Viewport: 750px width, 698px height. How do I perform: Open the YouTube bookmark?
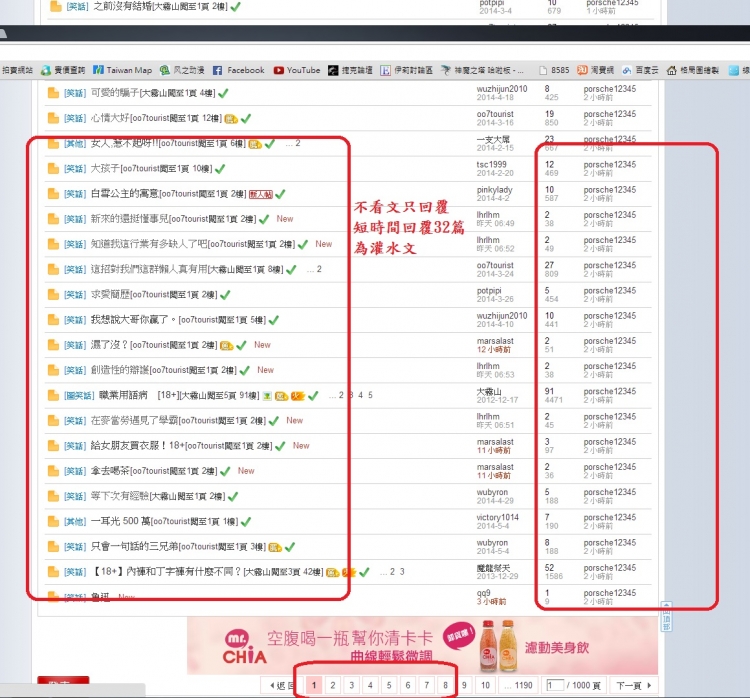click(296, 70)
